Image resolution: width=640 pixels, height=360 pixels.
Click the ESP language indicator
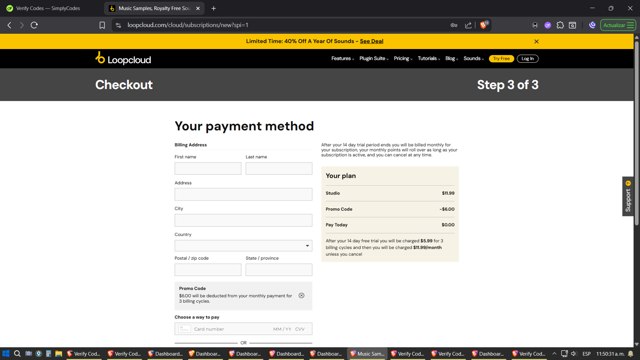(x=587, y=353)
